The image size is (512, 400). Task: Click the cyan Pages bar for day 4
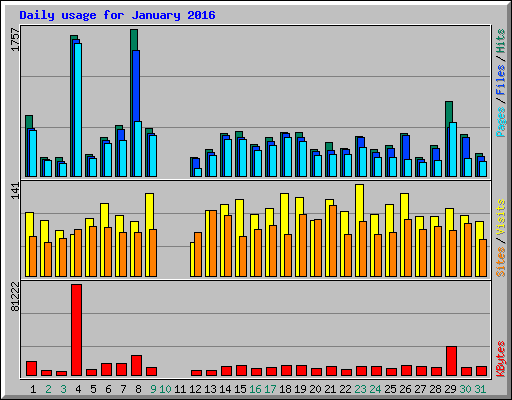coord(78,110)
